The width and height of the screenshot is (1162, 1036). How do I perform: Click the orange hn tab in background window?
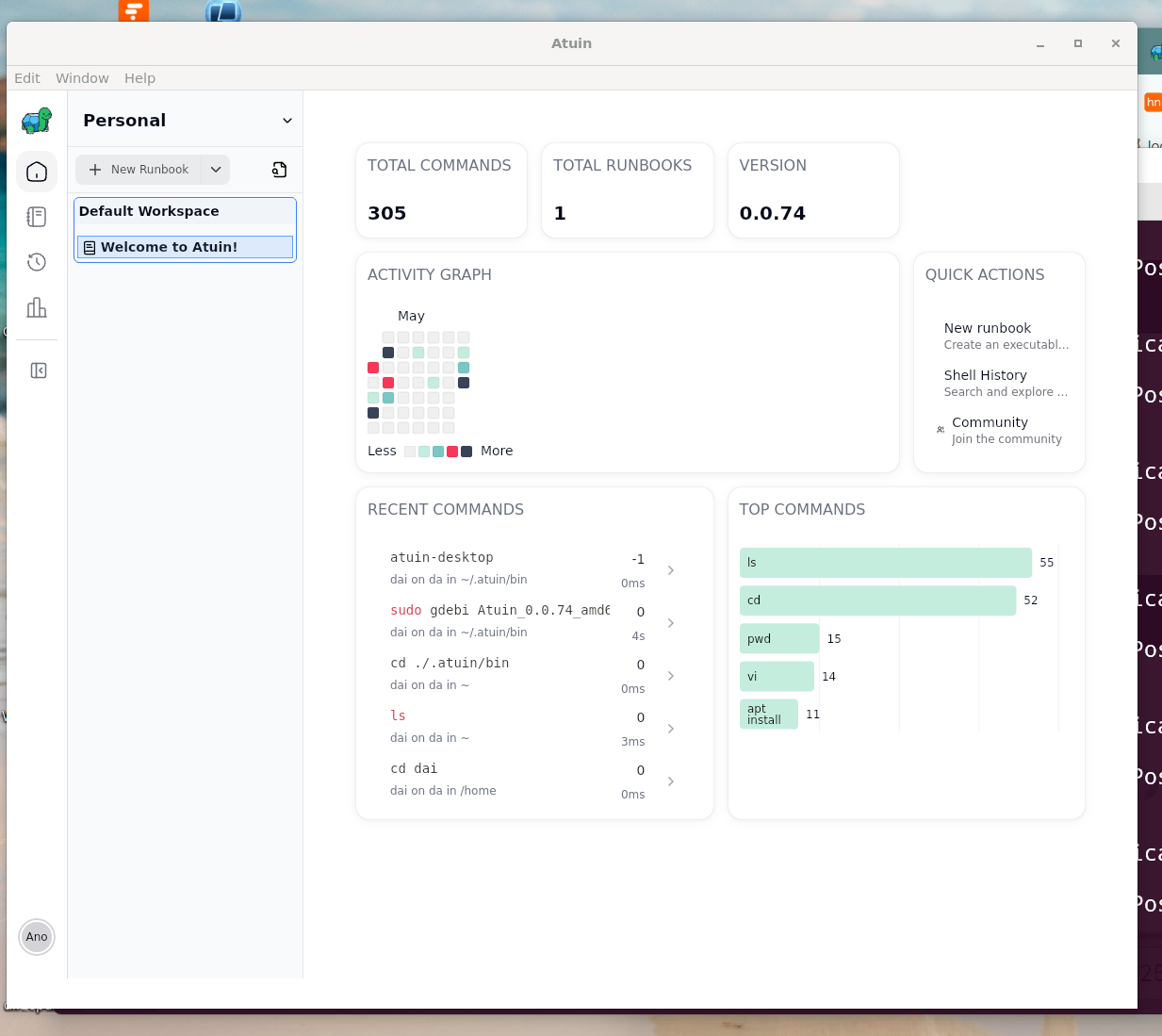click(x=1153, y=102)
